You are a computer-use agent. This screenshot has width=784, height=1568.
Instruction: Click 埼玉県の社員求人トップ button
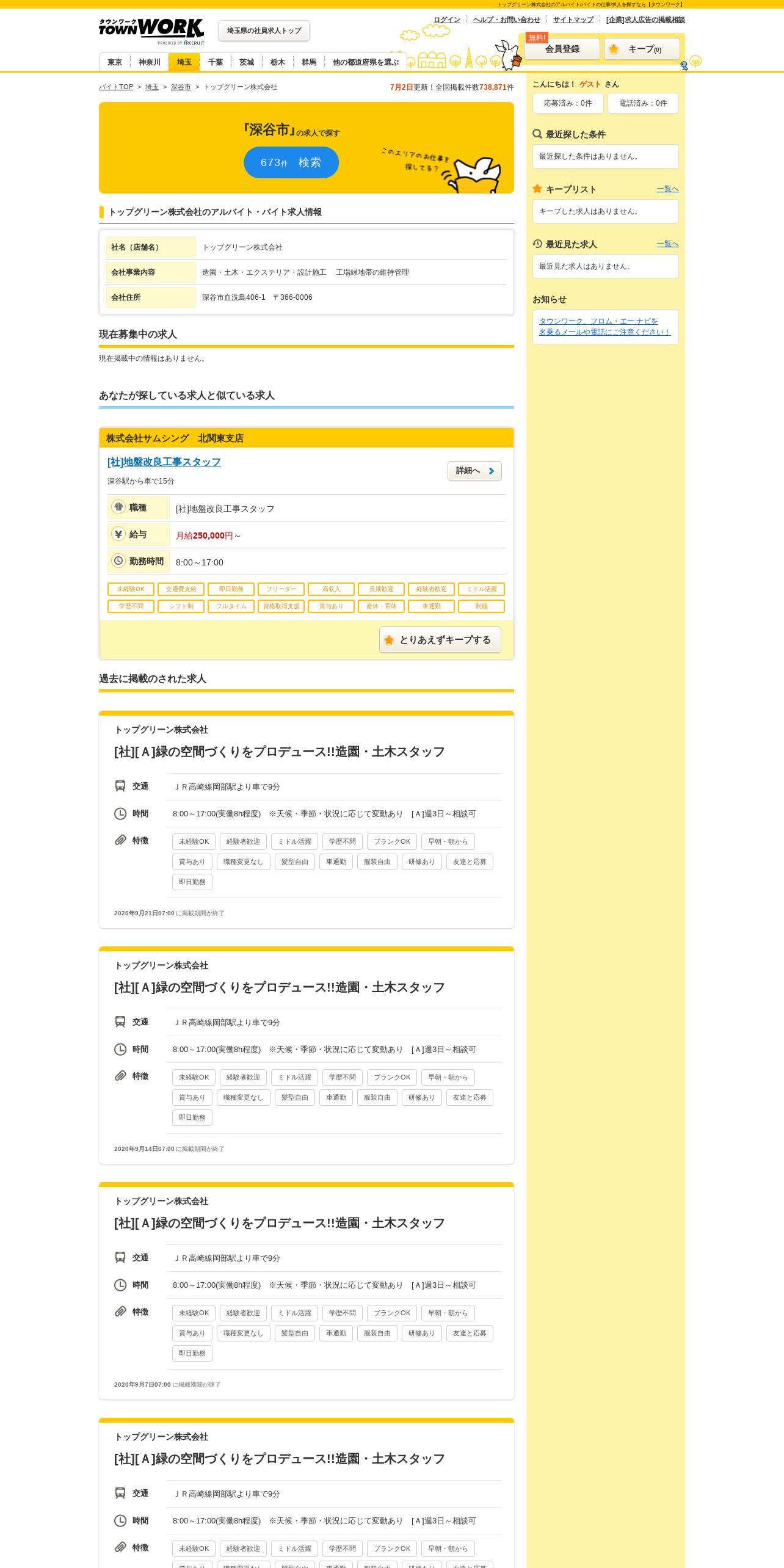tap(264, 31)
